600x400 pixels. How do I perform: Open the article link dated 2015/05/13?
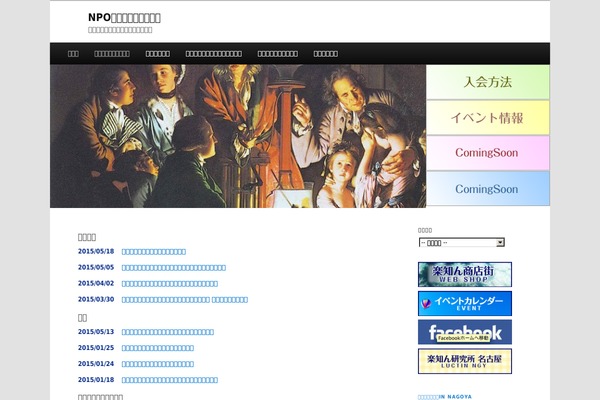pos(168,332)
